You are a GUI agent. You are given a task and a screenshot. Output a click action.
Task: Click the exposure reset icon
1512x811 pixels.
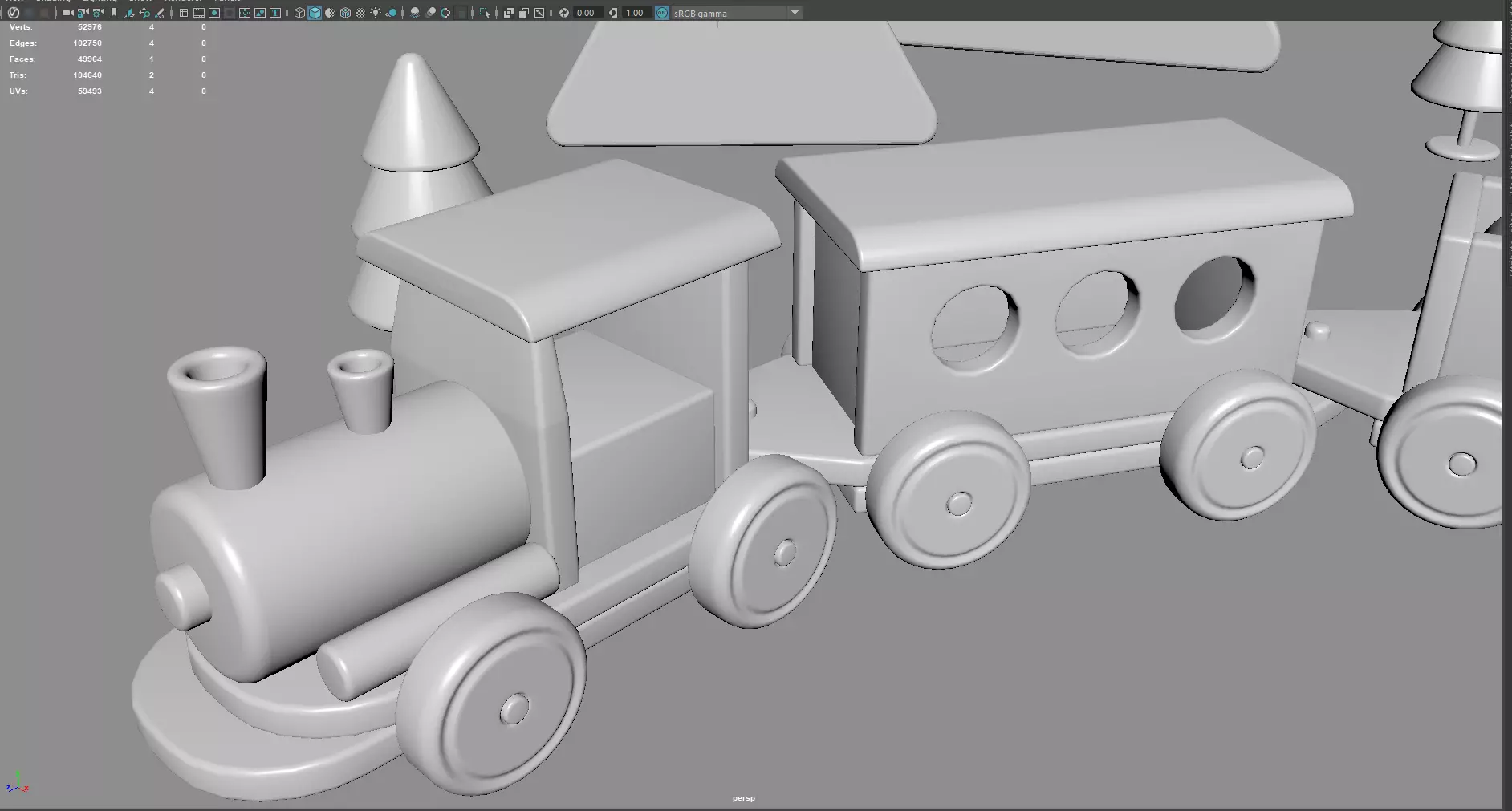(x=564, y=13)
